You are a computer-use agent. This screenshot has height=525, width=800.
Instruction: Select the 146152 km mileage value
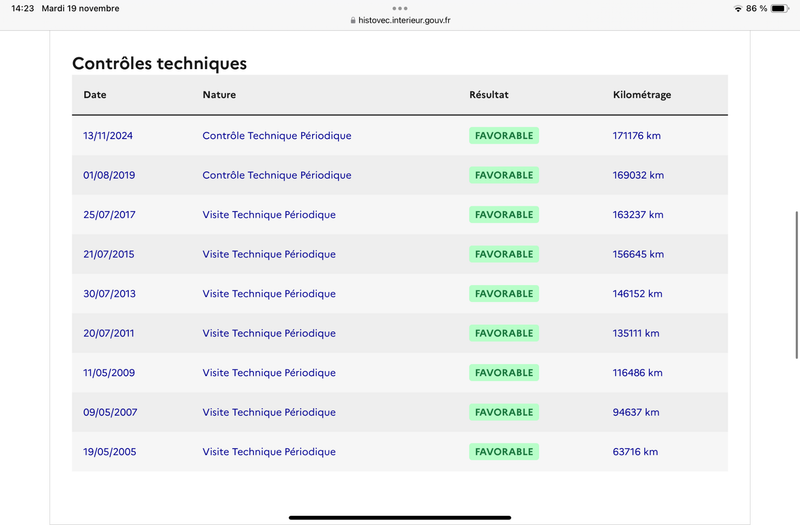point(638,294)
